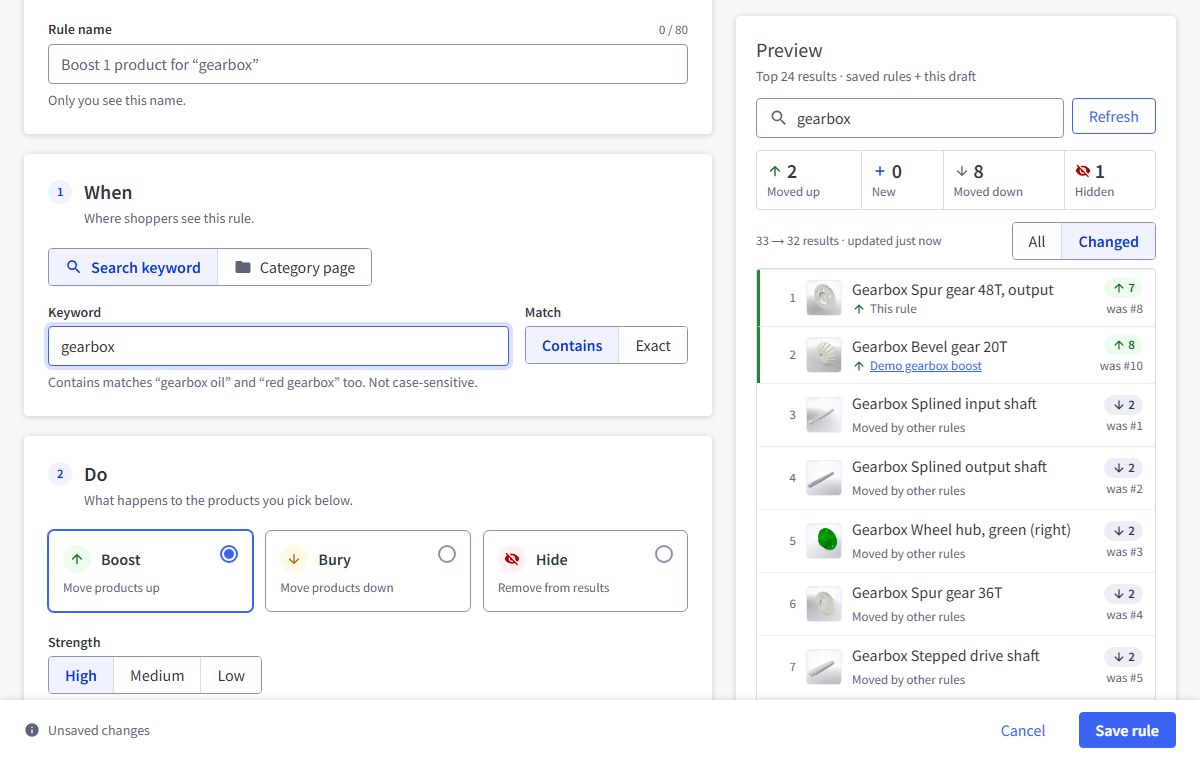Open the Demo gearbox boost link

click(x=926, y=366)
